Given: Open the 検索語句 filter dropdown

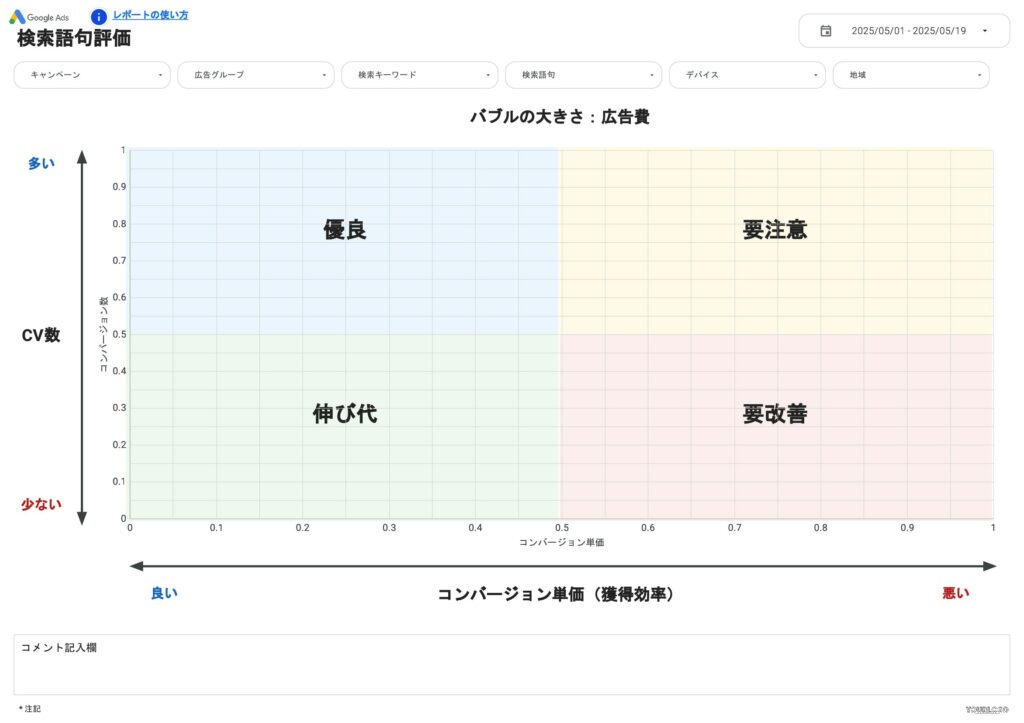Looking at the screenshot, I should click(x=583, y=74).
